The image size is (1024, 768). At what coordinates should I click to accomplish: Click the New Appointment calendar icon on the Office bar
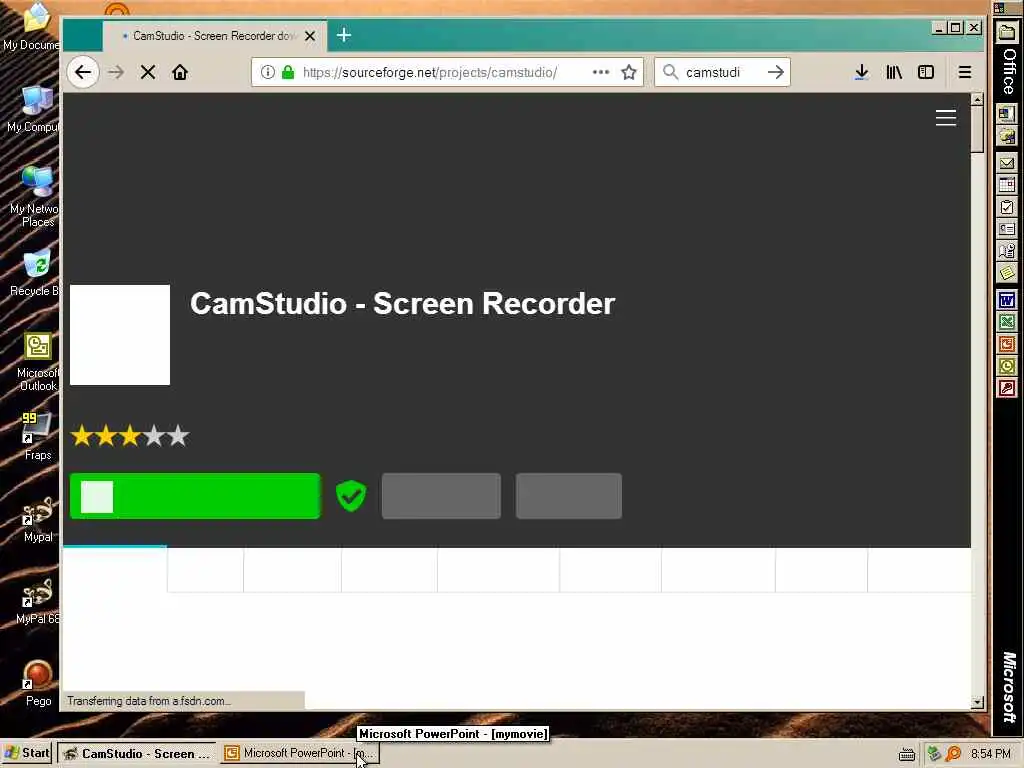point(1006,185)
